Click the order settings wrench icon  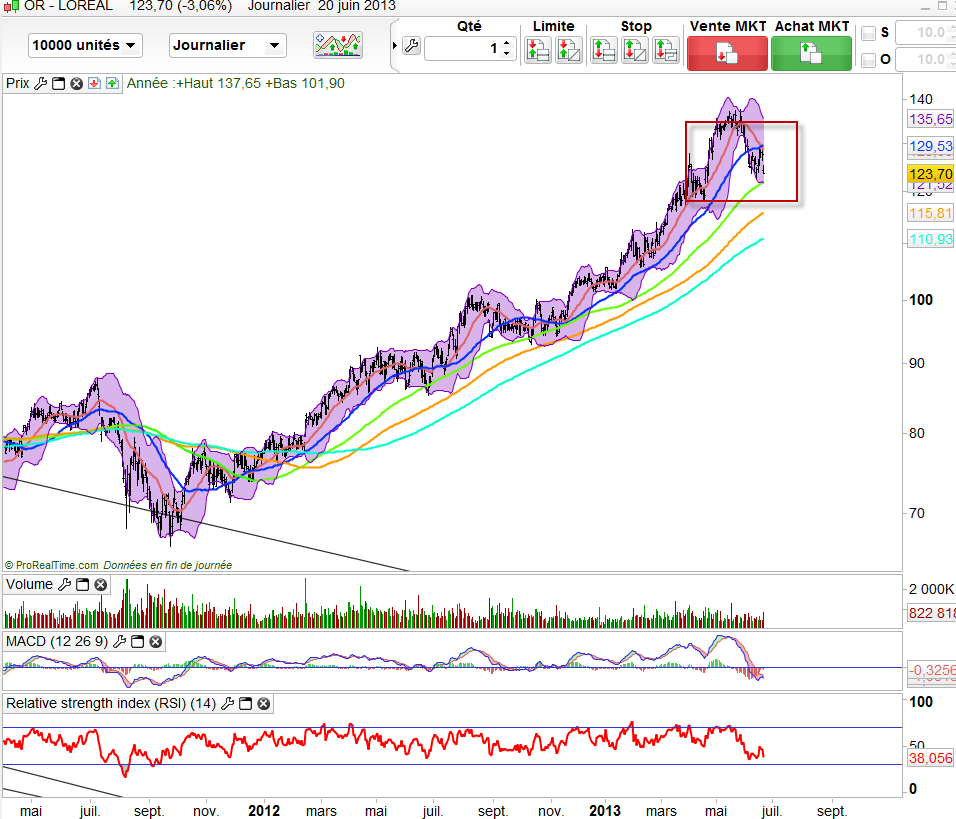pos(411,46)
